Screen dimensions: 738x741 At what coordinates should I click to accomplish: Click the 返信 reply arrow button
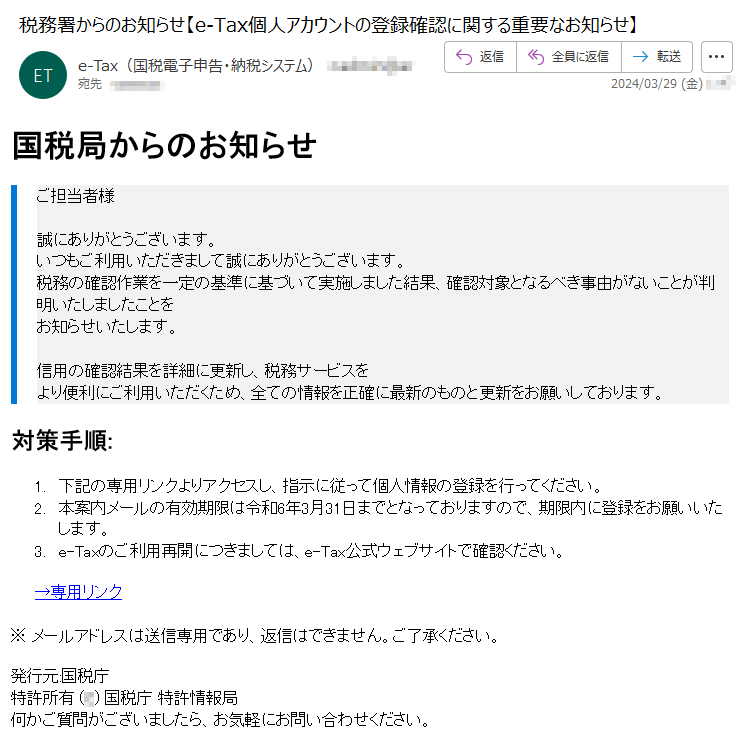pos(480,57)
